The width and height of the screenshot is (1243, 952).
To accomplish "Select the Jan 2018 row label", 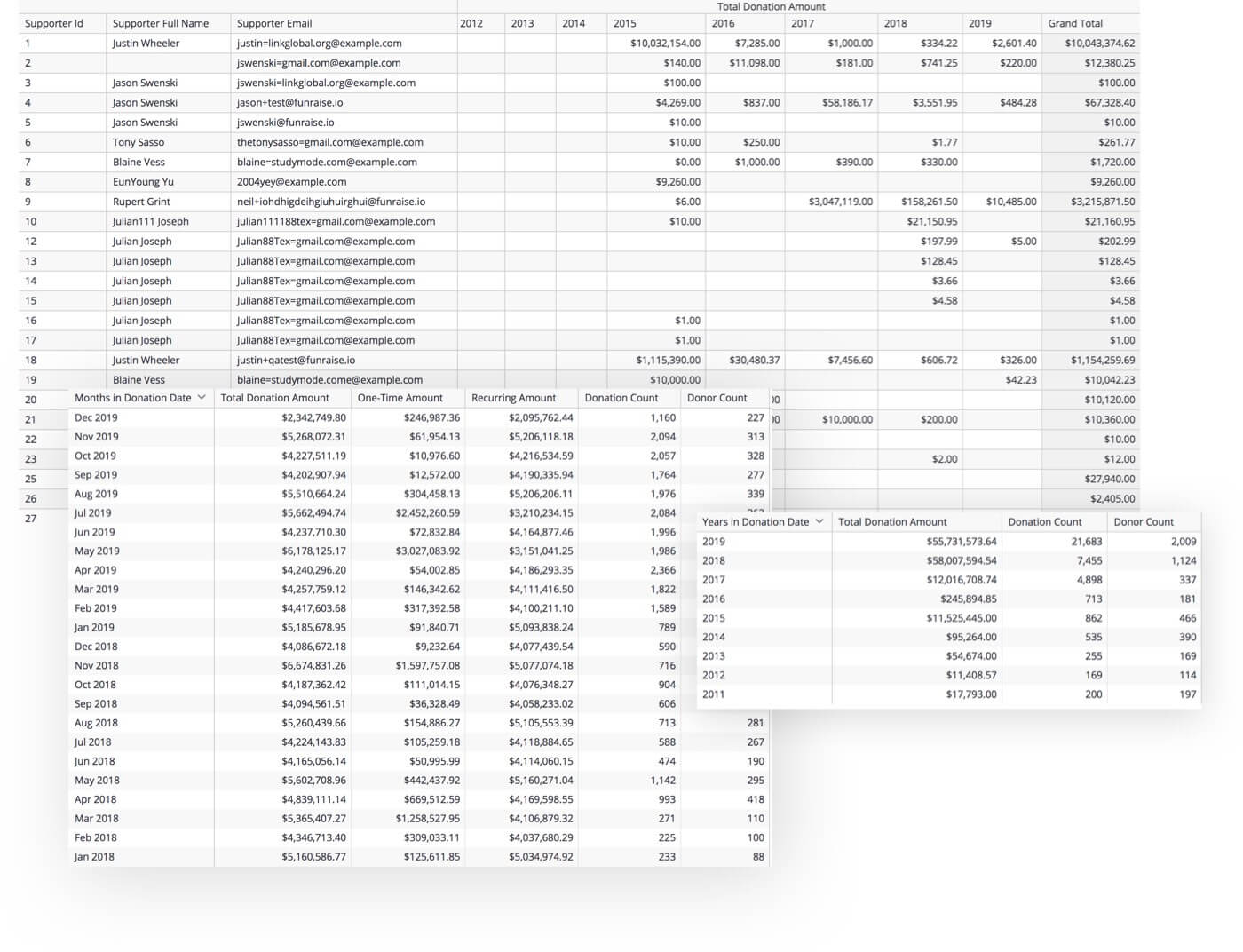I will coord(93,856).
